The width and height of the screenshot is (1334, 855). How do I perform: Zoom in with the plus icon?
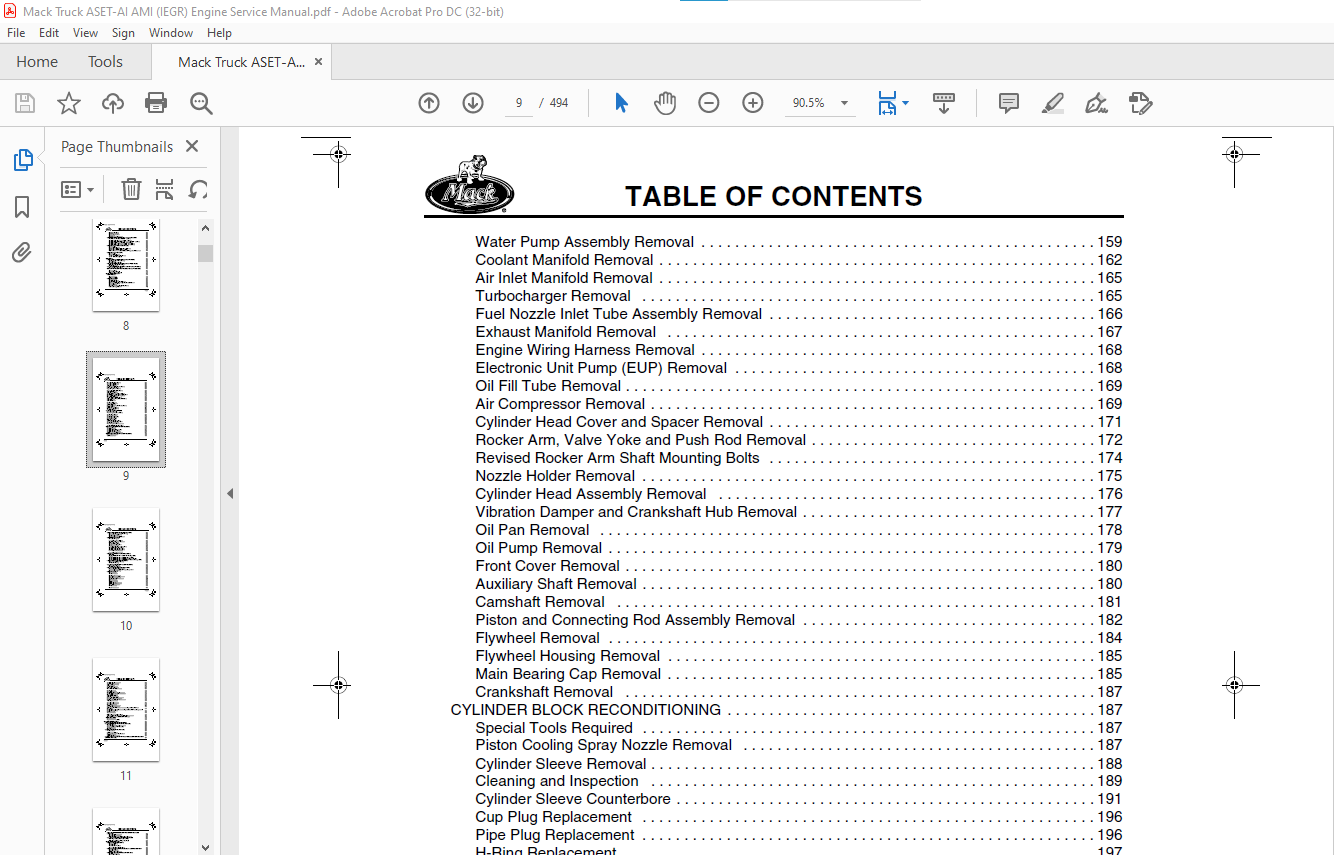pyautogui.click(x=753, y=103)
